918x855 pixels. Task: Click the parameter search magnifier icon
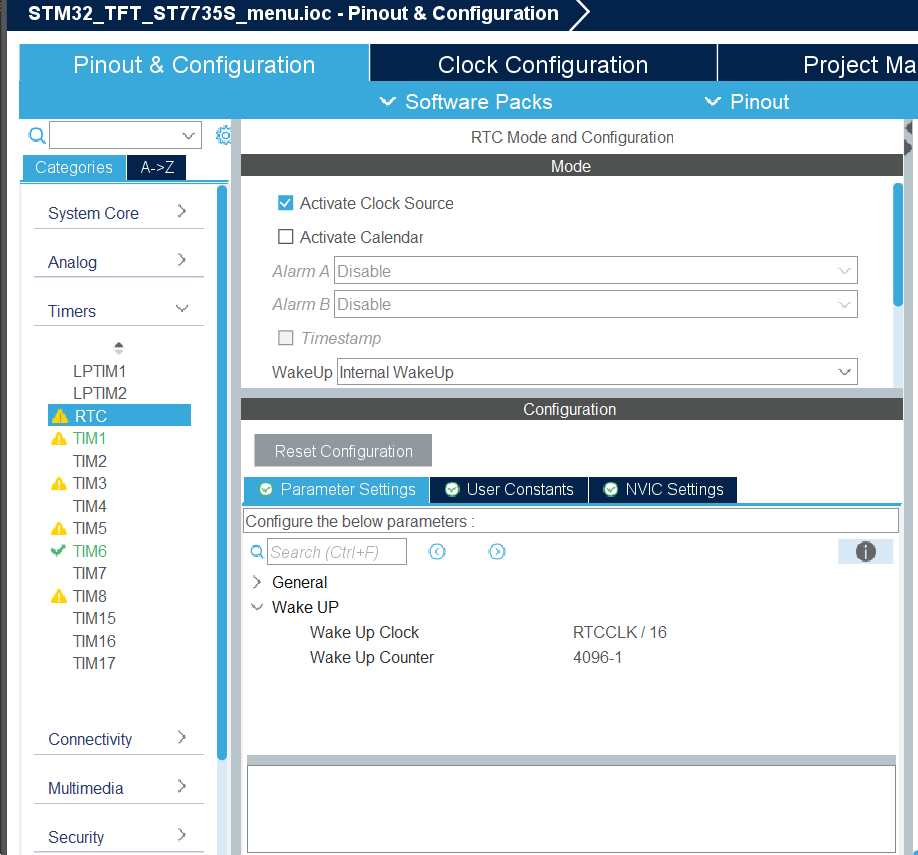pos(256,552)
